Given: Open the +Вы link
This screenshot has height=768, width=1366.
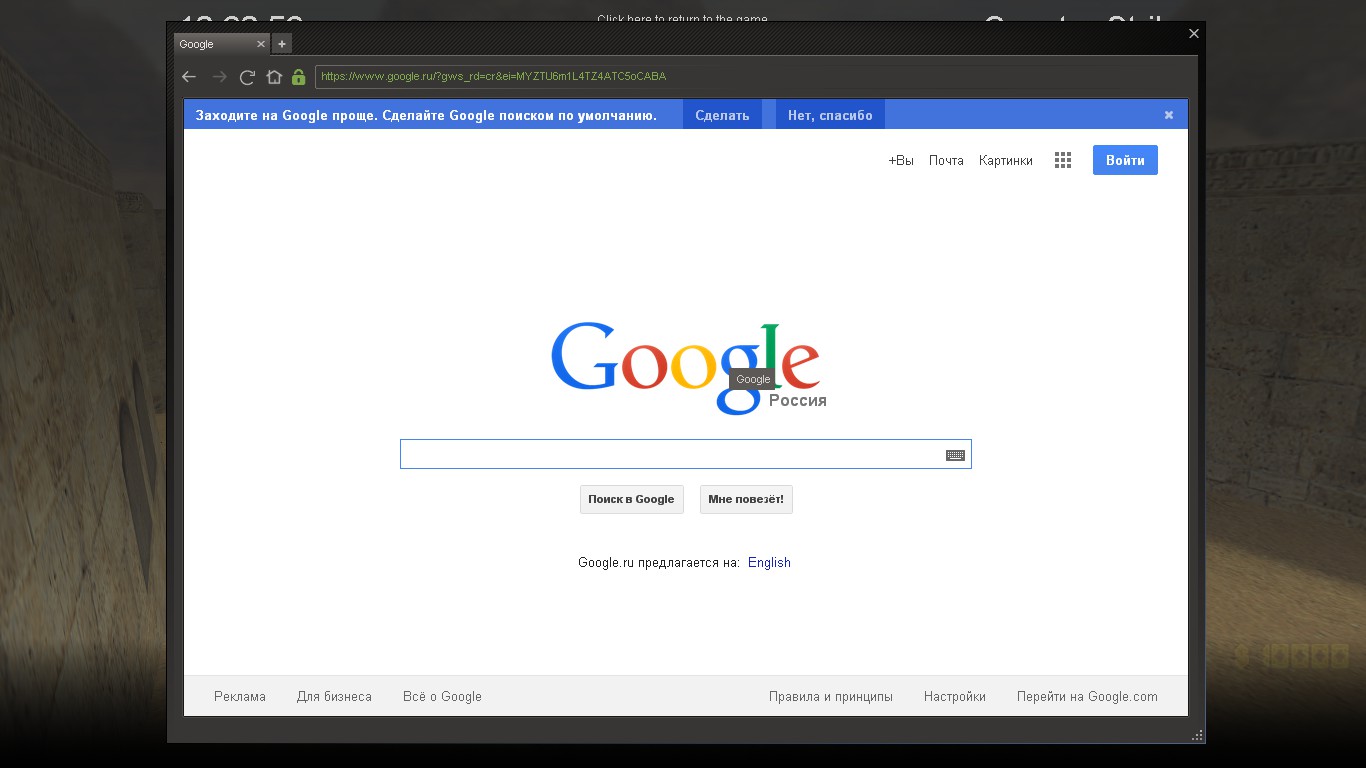Looking at the screenshot, I should coord(901,160).
